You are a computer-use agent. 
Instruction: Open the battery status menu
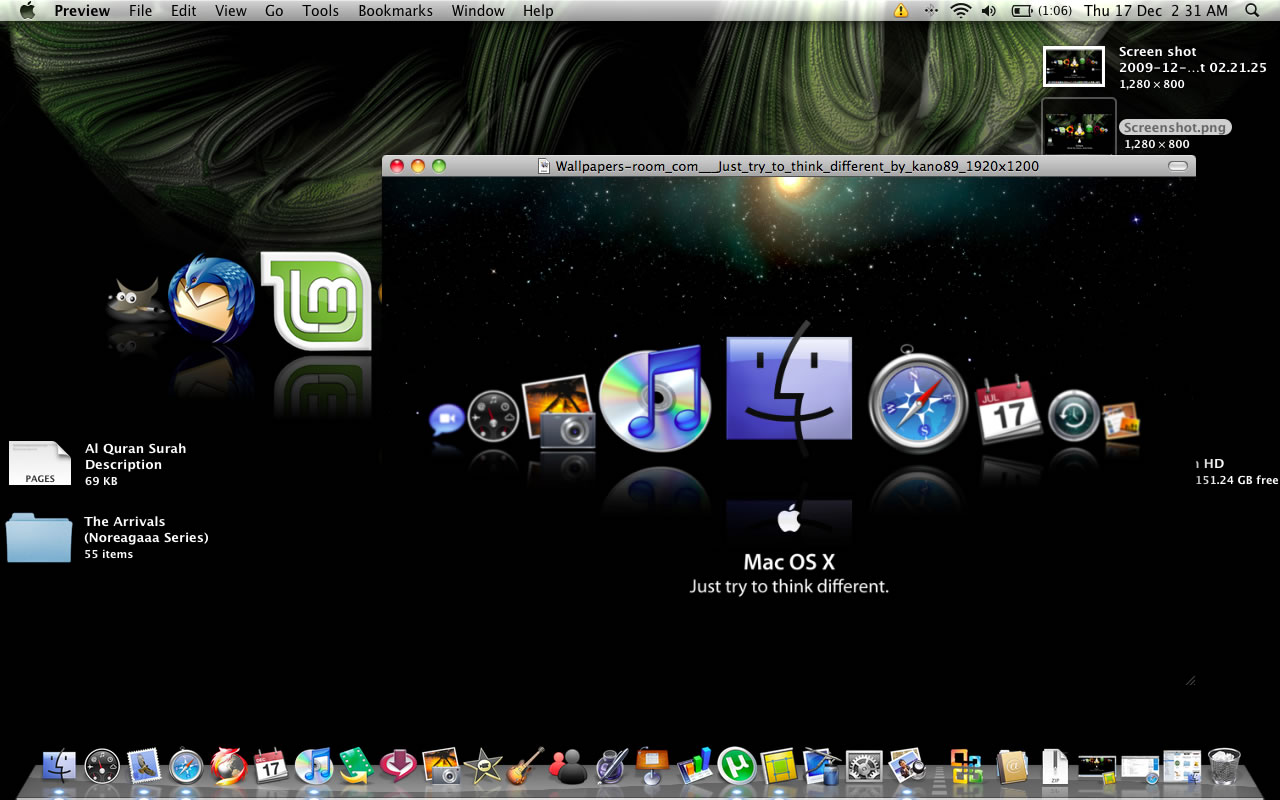[1042, 11]
